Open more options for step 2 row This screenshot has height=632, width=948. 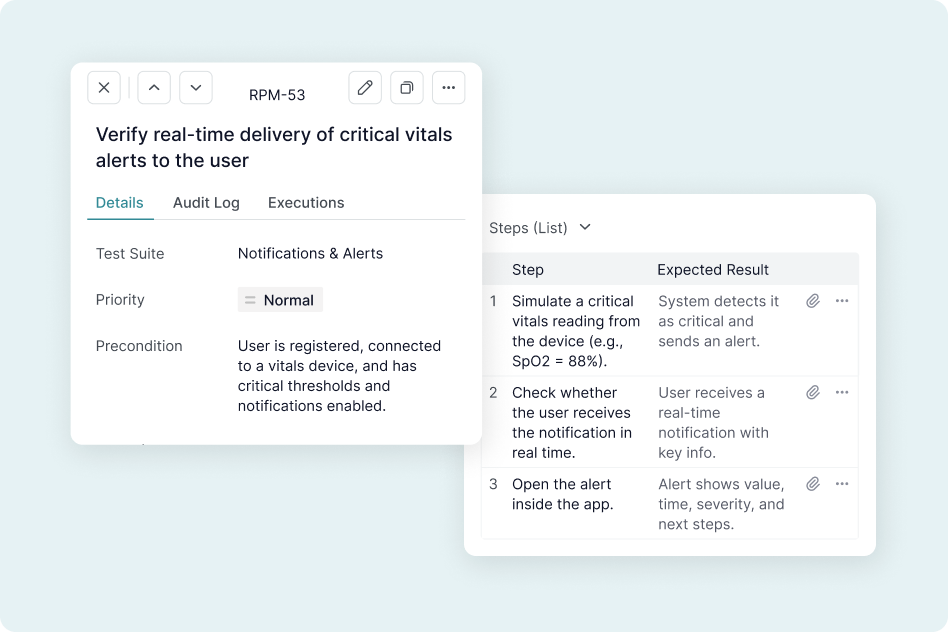tap(842, 392)
